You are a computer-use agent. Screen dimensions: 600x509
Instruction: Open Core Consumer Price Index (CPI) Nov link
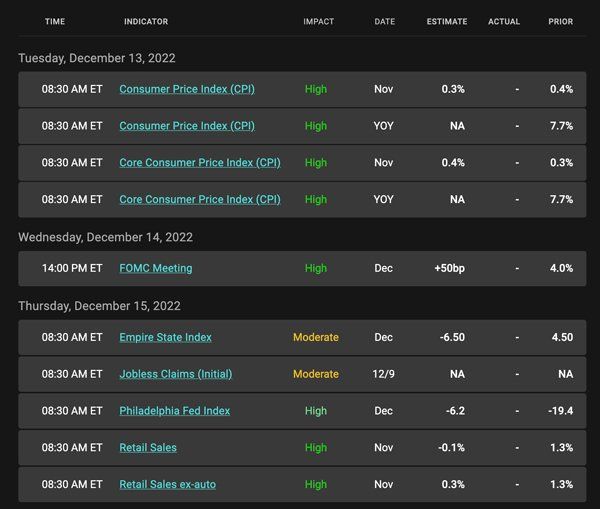(x=200, y=163)
